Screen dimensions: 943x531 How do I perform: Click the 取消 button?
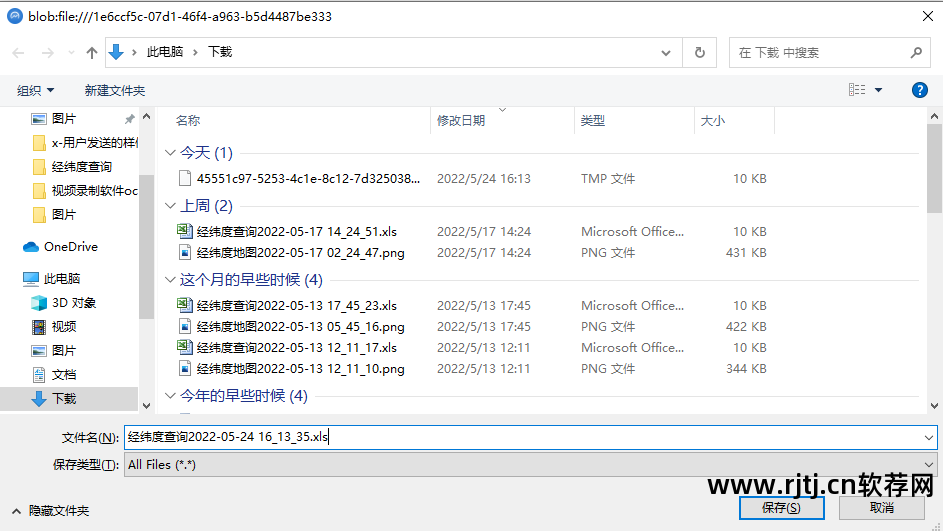(x=882, y=508)
